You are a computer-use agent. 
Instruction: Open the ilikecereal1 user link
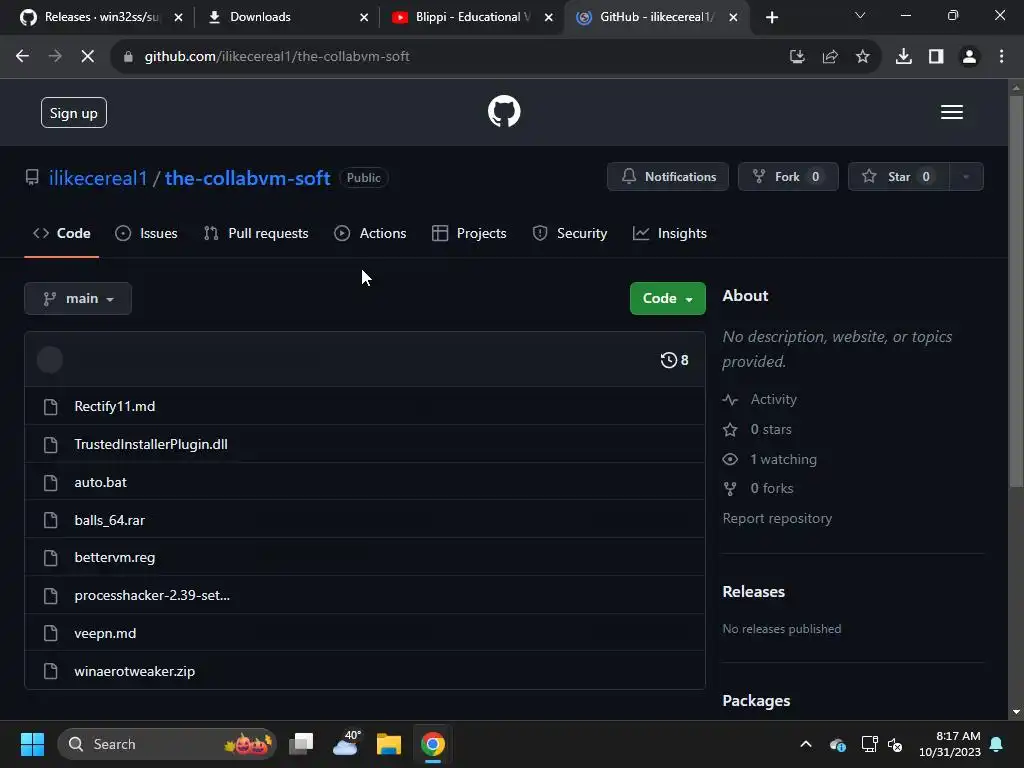[98, 178]
